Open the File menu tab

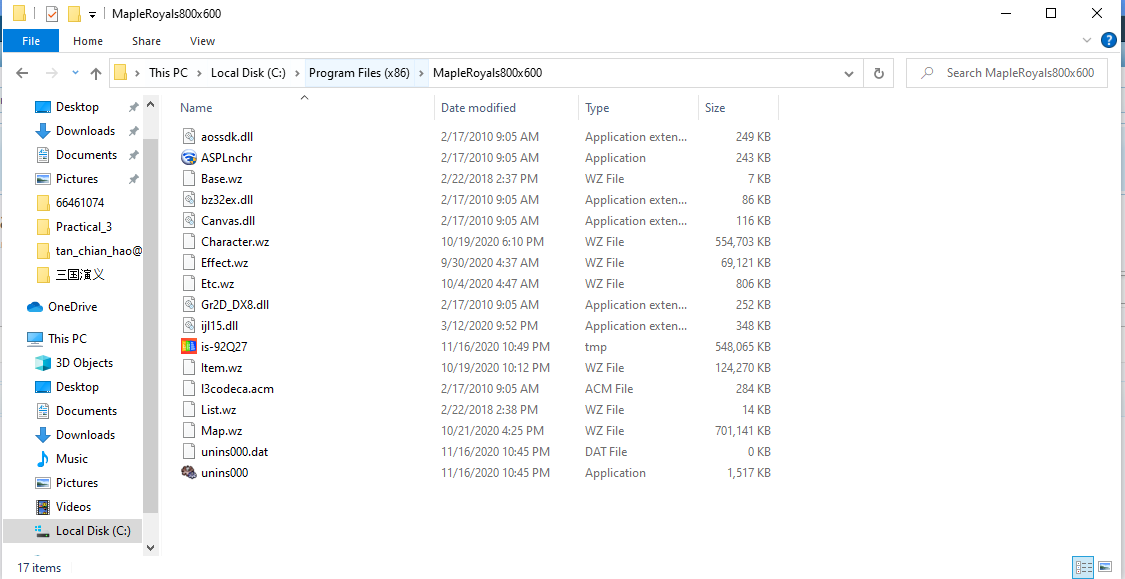click(31, 41)
